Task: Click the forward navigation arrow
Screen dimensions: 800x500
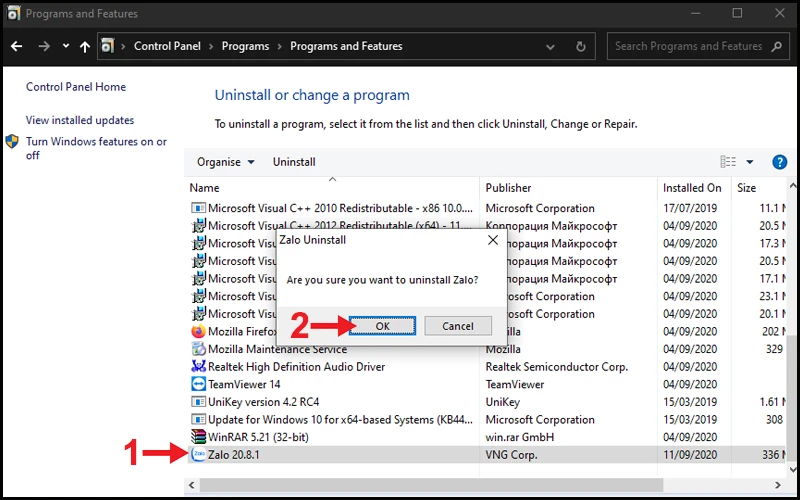Action: 44,46
